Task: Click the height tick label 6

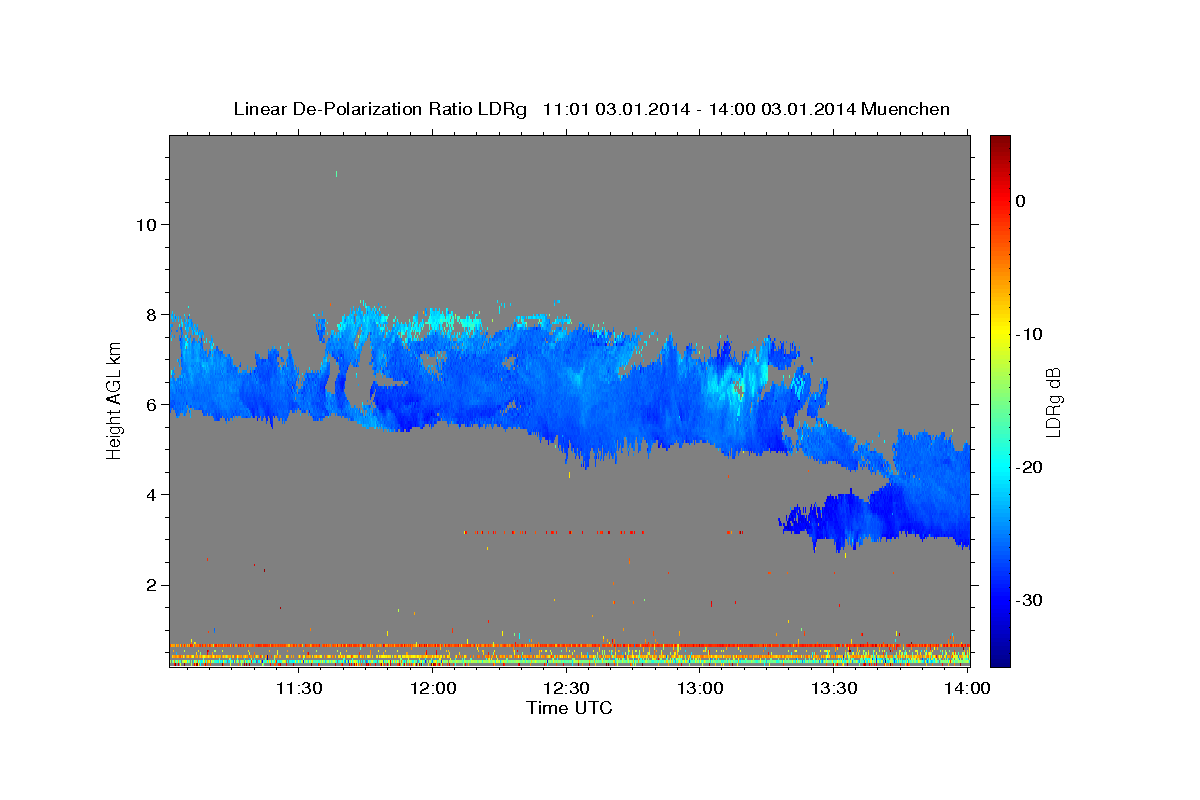Action: pos(152,404)
